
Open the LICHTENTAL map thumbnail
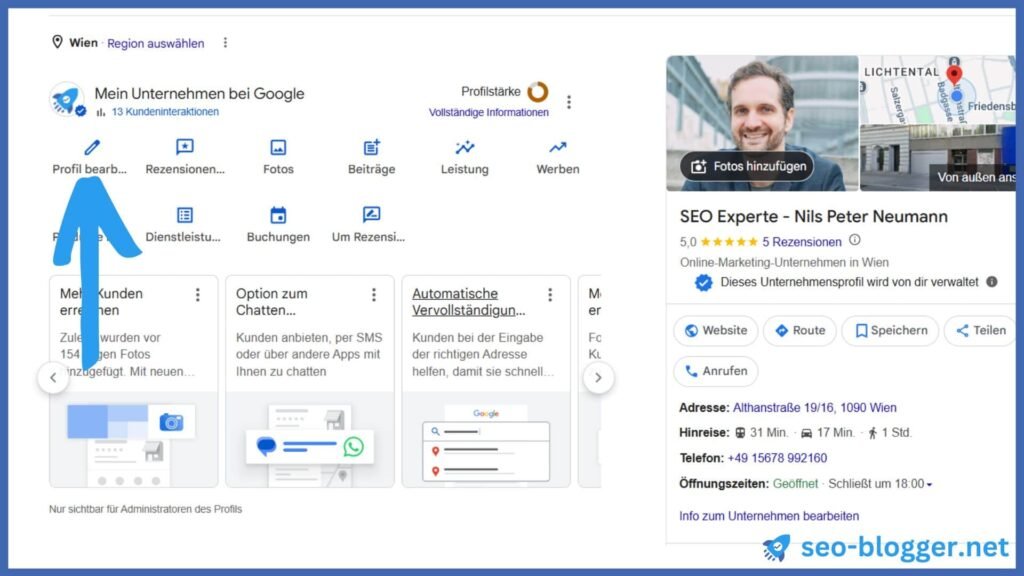click(938, 90)
